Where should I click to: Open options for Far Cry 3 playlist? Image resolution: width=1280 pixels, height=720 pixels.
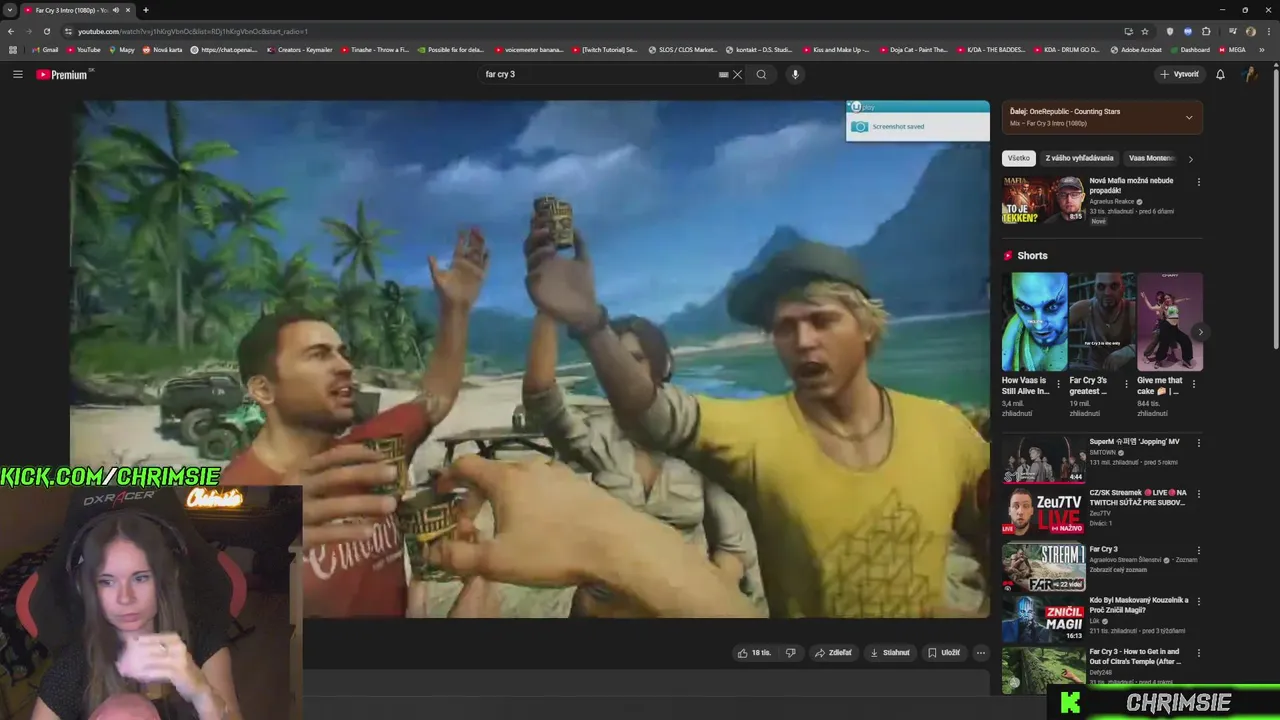point(1198,551)
